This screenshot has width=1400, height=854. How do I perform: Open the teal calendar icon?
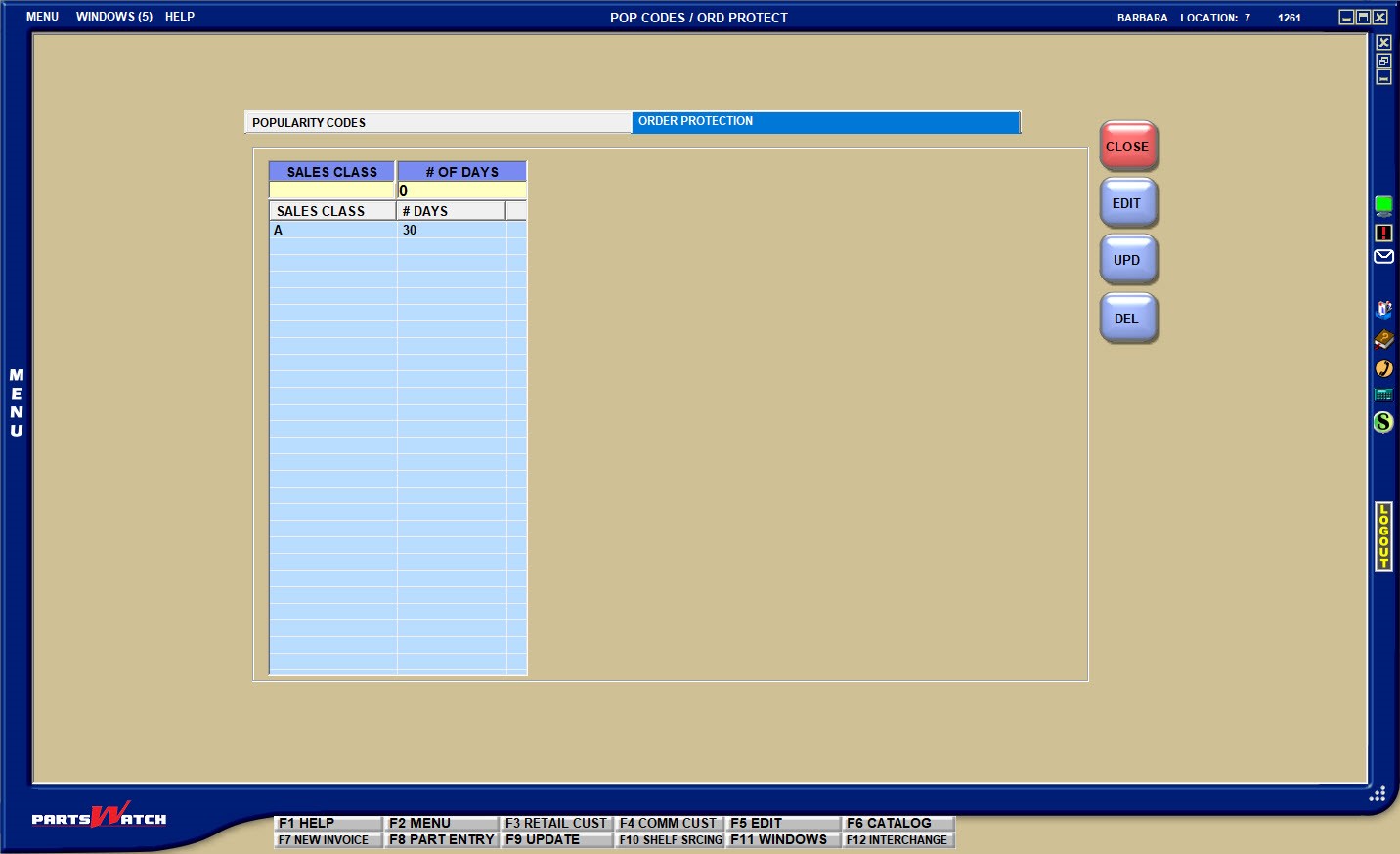click(x=1383, y=395)
